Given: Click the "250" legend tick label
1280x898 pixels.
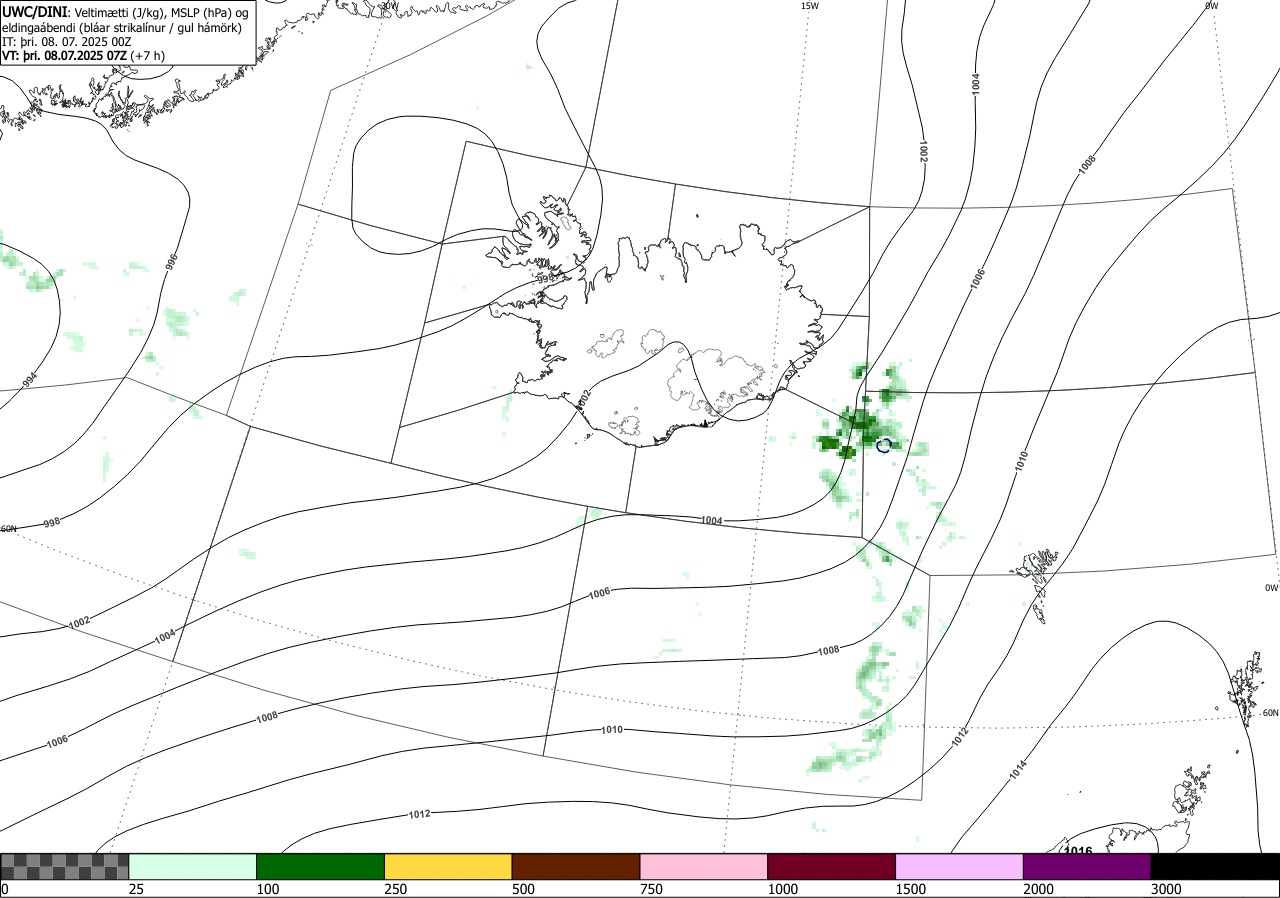Looking at the screenshot, I should coord(397,889).
